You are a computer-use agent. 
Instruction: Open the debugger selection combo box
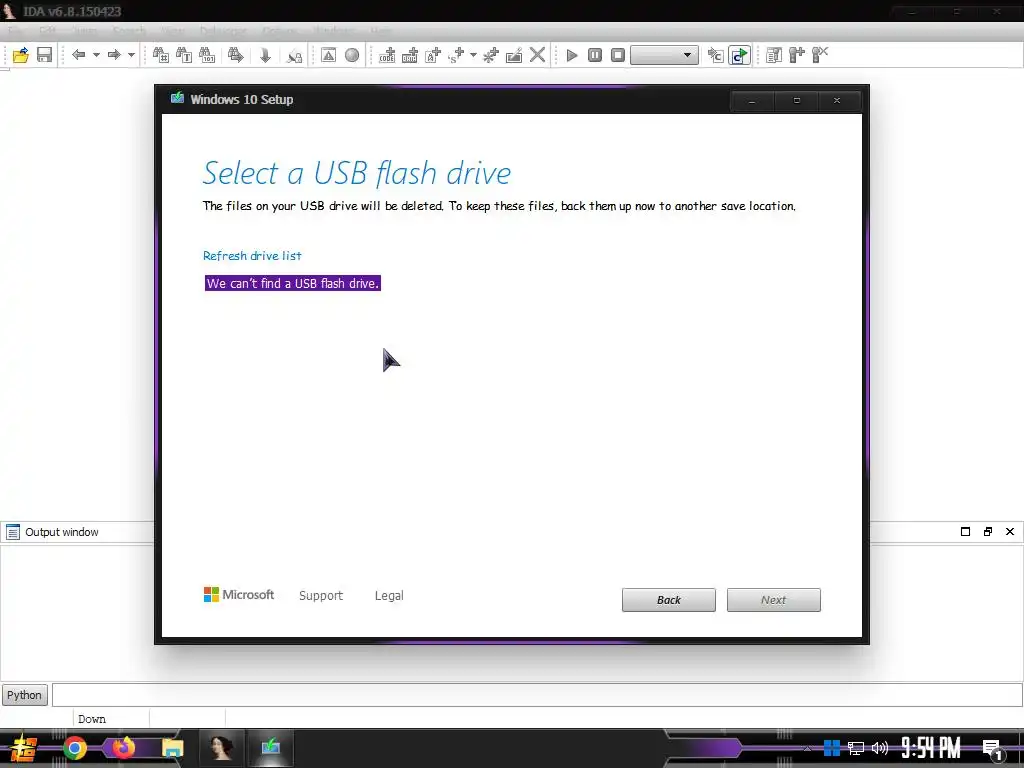(664, 55)
